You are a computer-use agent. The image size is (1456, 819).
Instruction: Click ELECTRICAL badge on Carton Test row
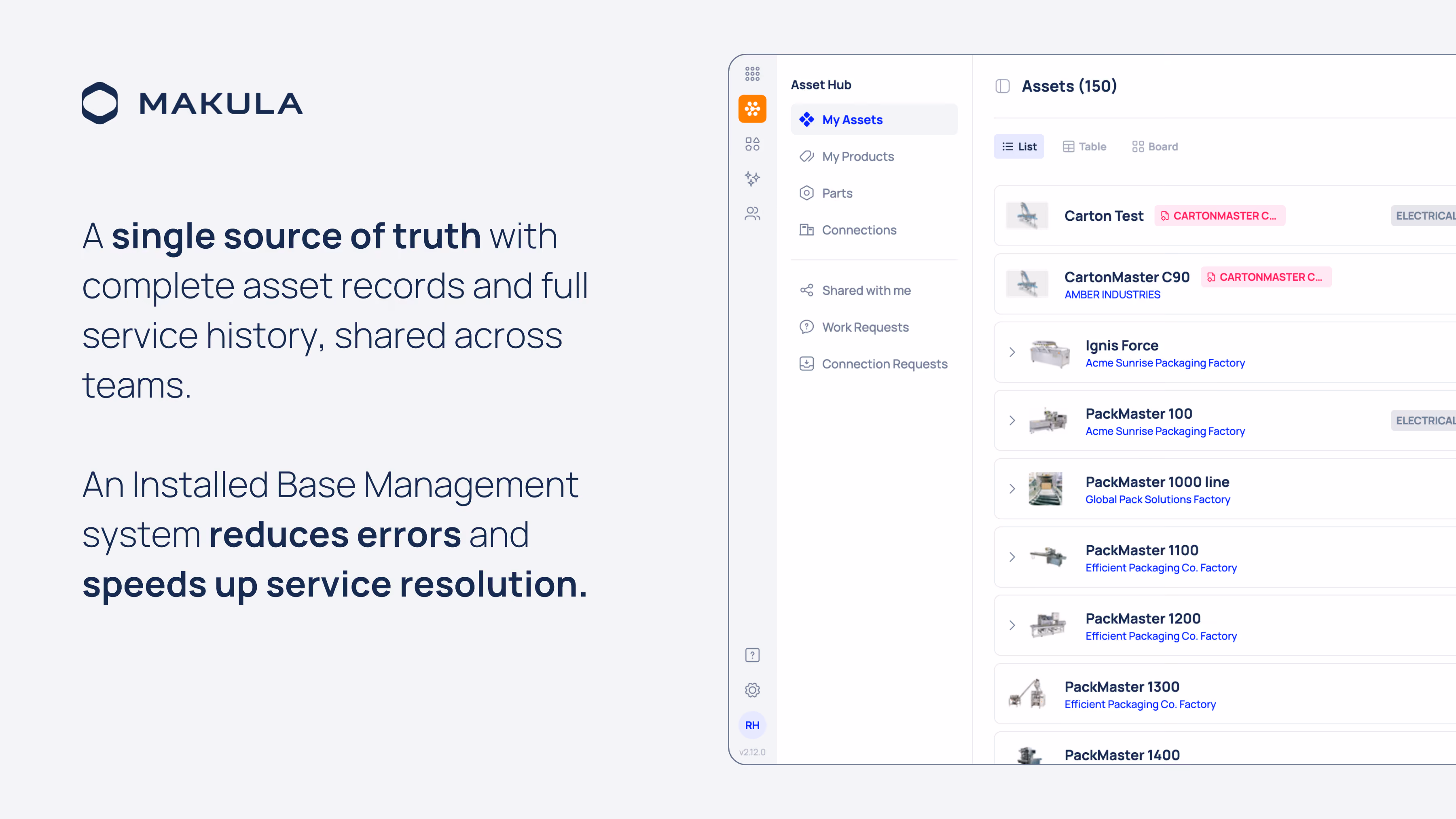coord(1424,216)
